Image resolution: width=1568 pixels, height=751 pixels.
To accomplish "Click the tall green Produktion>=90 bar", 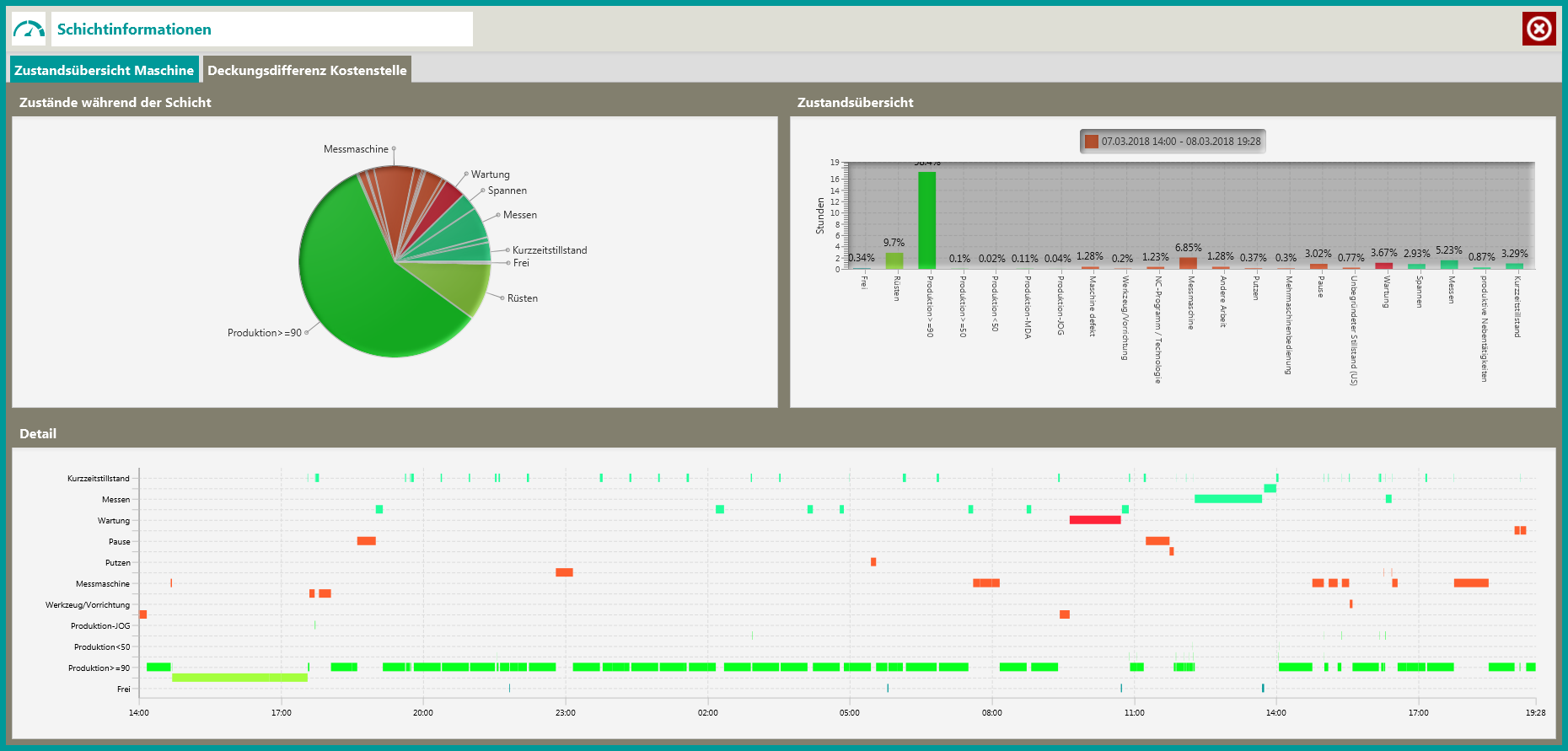I will (926, 219).
